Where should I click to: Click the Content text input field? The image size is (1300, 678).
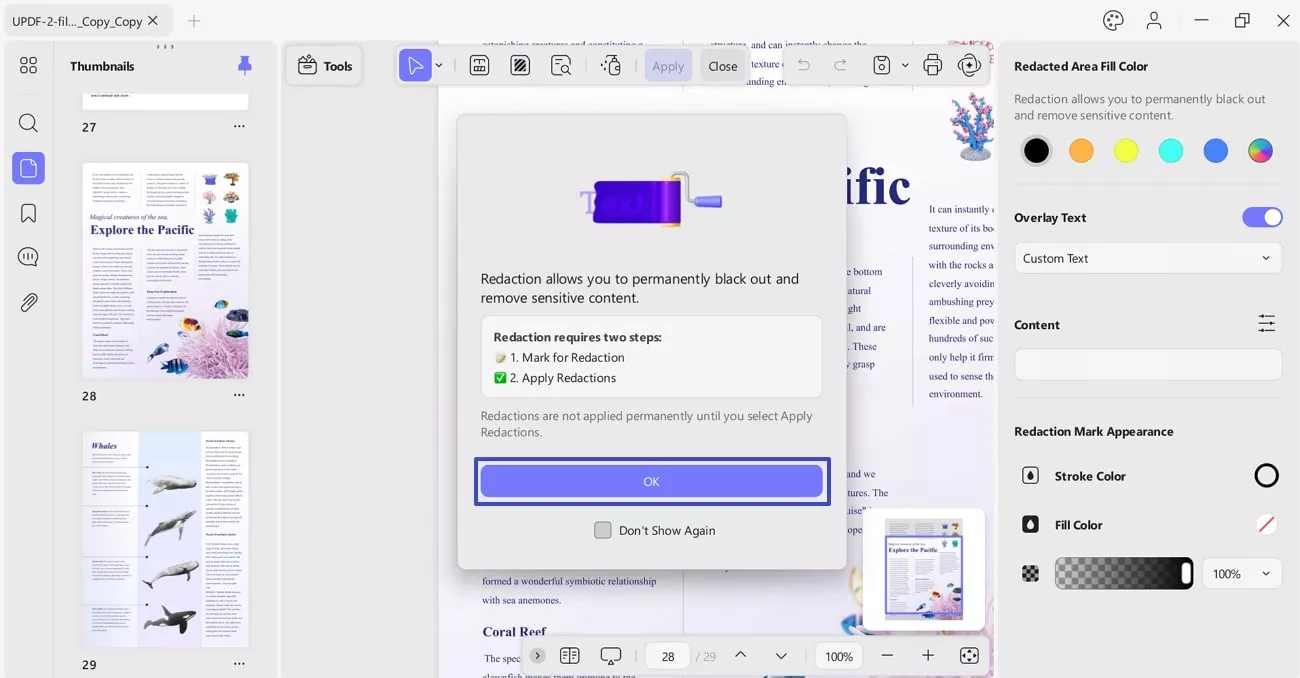tap(1148, 364)
